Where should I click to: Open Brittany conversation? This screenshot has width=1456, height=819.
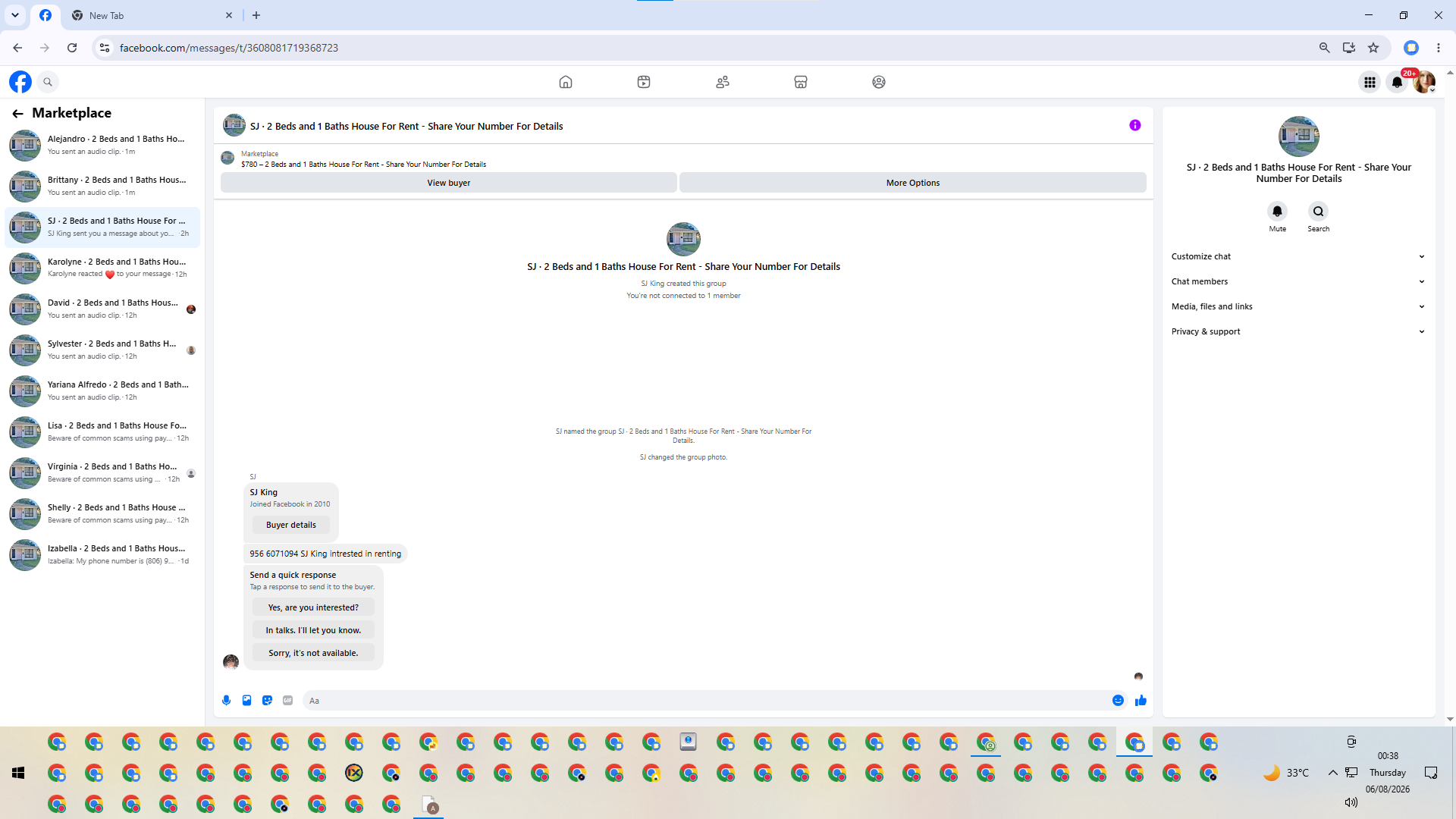pos(103,186)
